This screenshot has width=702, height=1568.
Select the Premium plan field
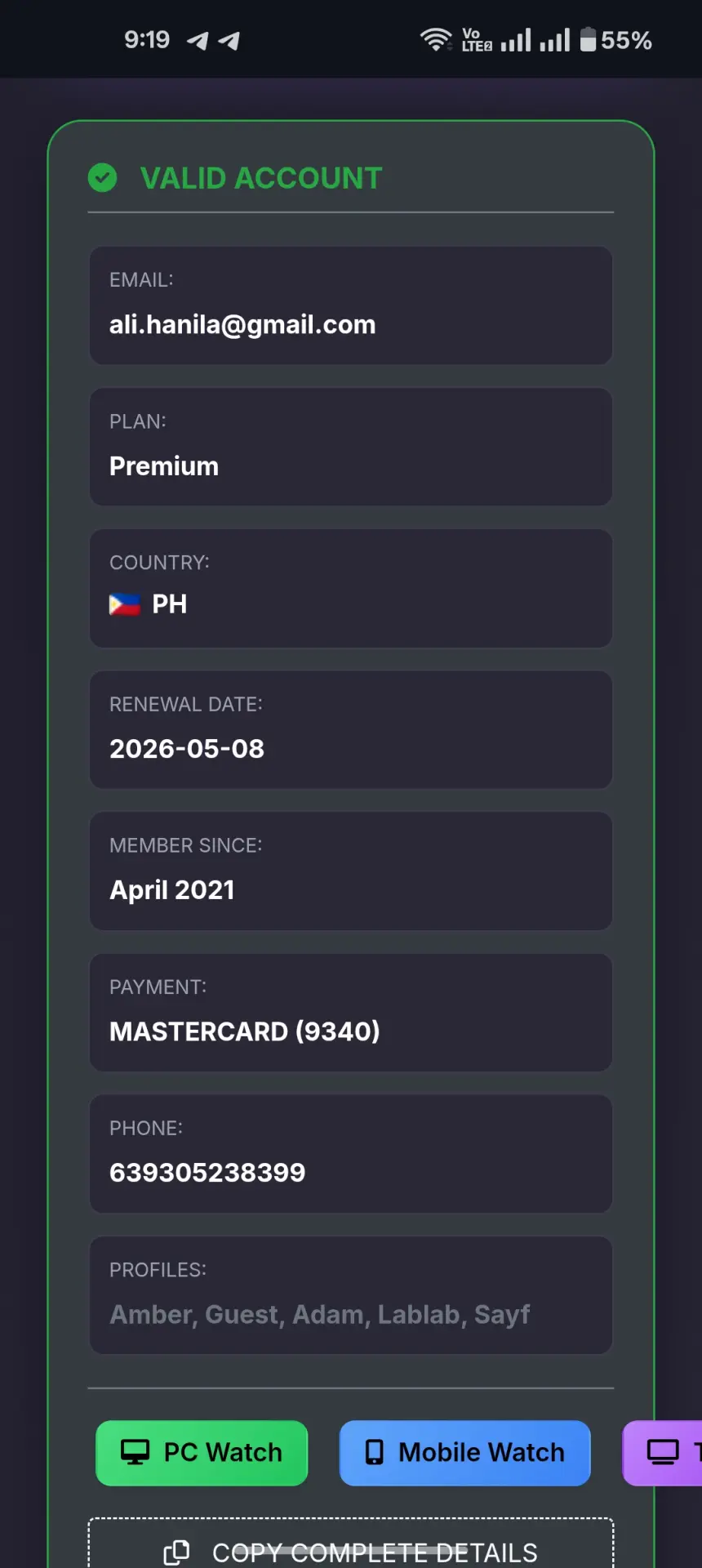click(351, 447)
